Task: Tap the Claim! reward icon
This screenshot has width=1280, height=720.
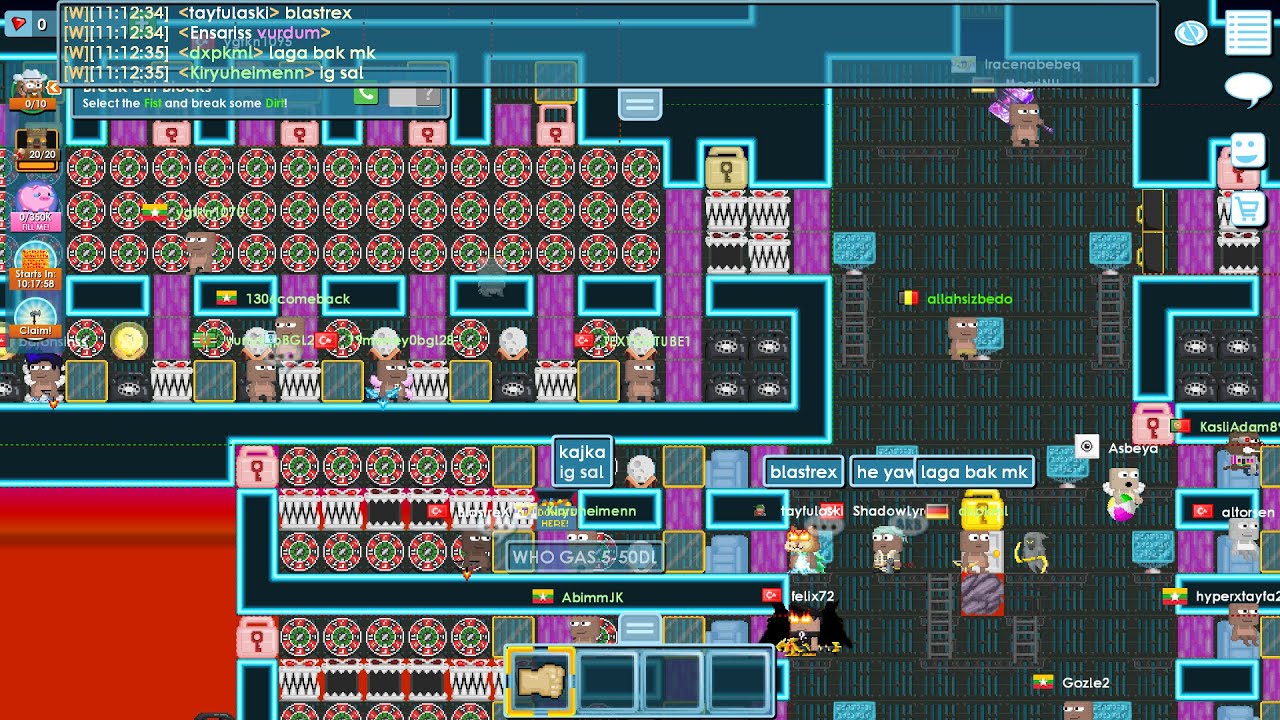Action: (x=35, y=320)
